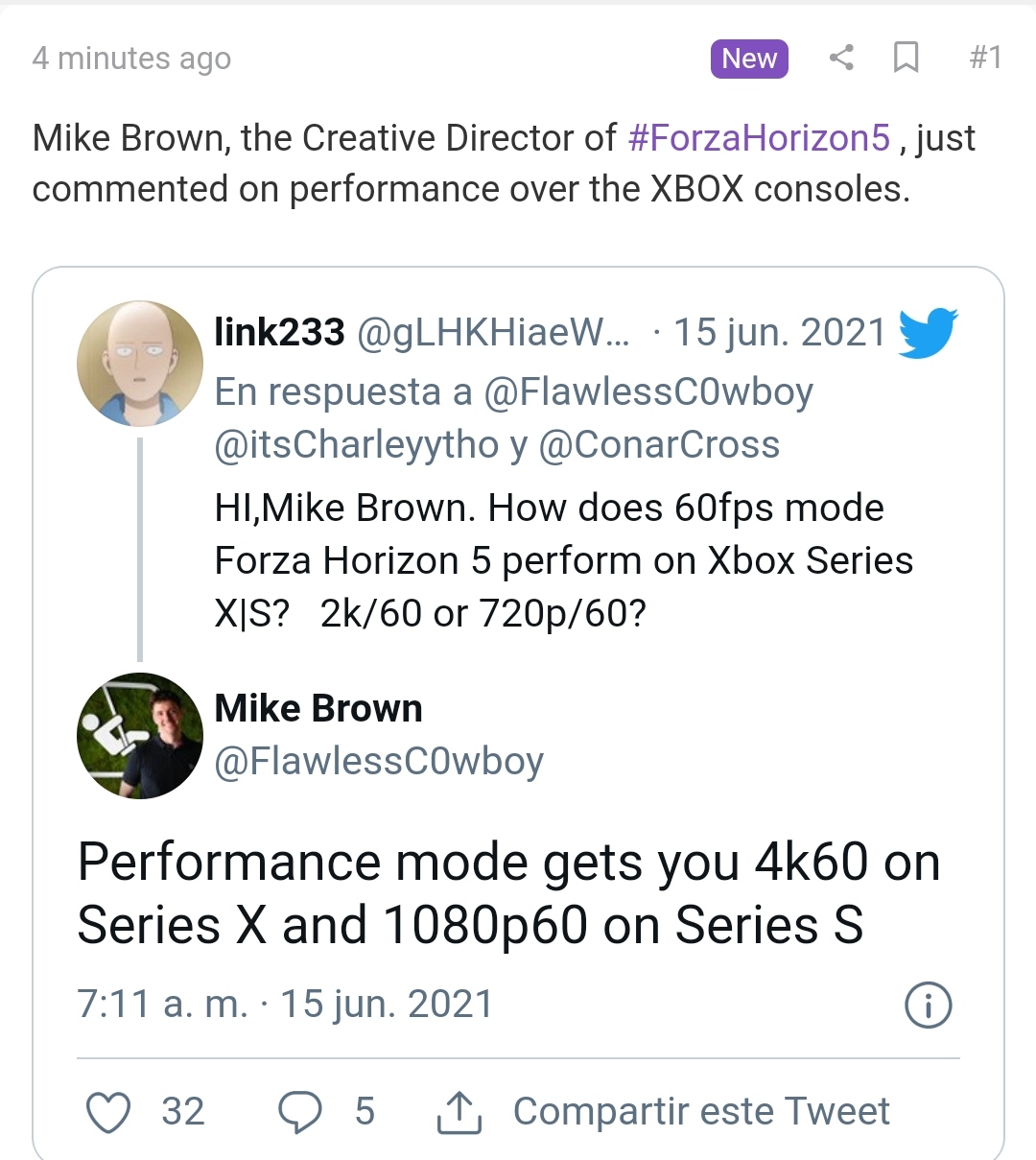Open link233's profile avatar

140,364
